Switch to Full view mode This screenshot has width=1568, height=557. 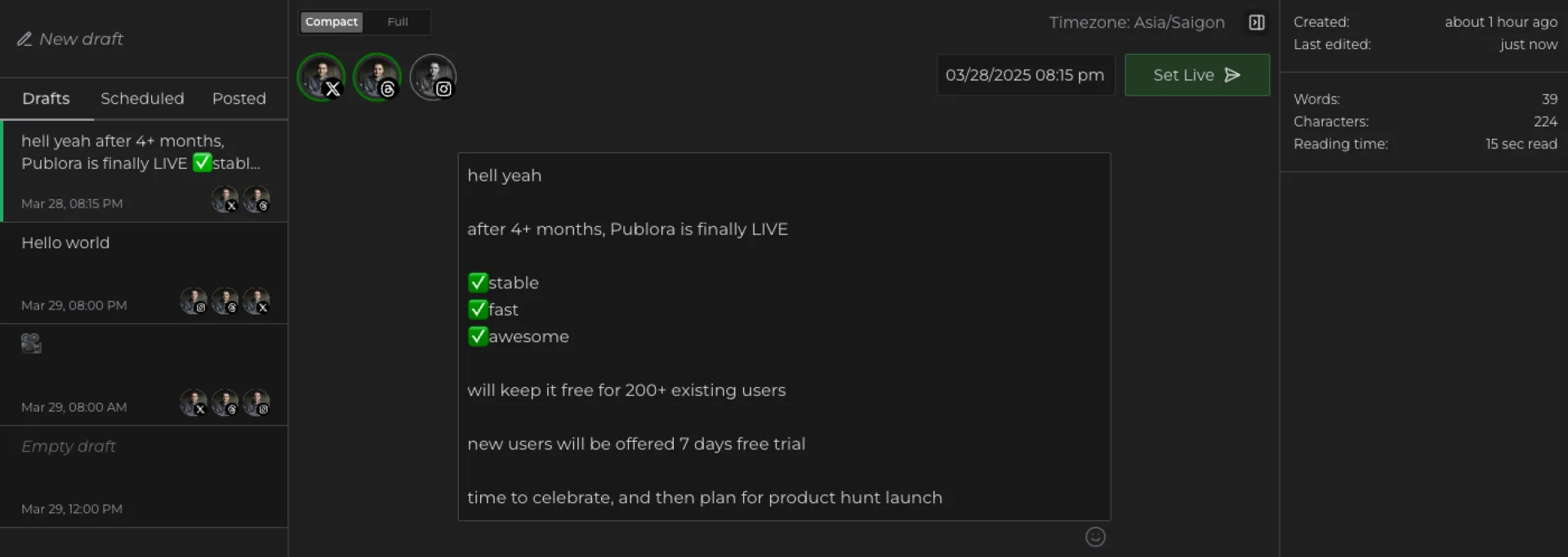398,22
